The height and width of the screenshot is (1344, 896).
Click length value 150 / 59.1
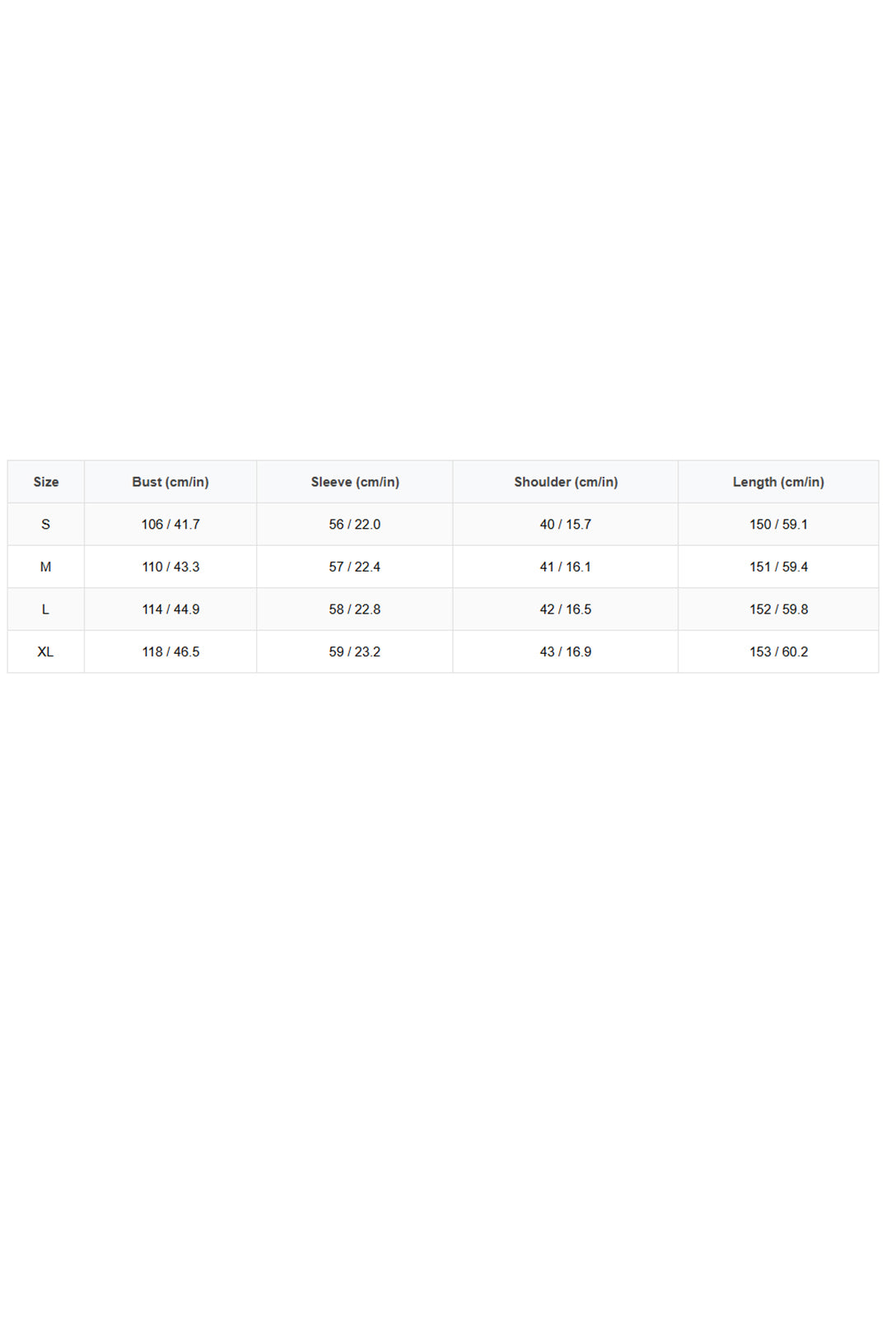(x=778, y=525)
